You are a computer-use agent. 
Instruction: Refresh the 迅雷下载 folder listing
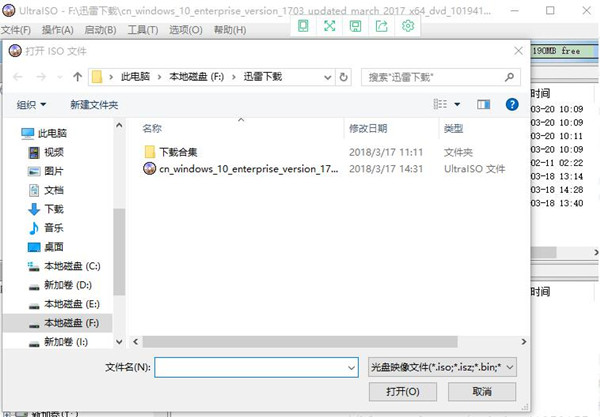344,77
